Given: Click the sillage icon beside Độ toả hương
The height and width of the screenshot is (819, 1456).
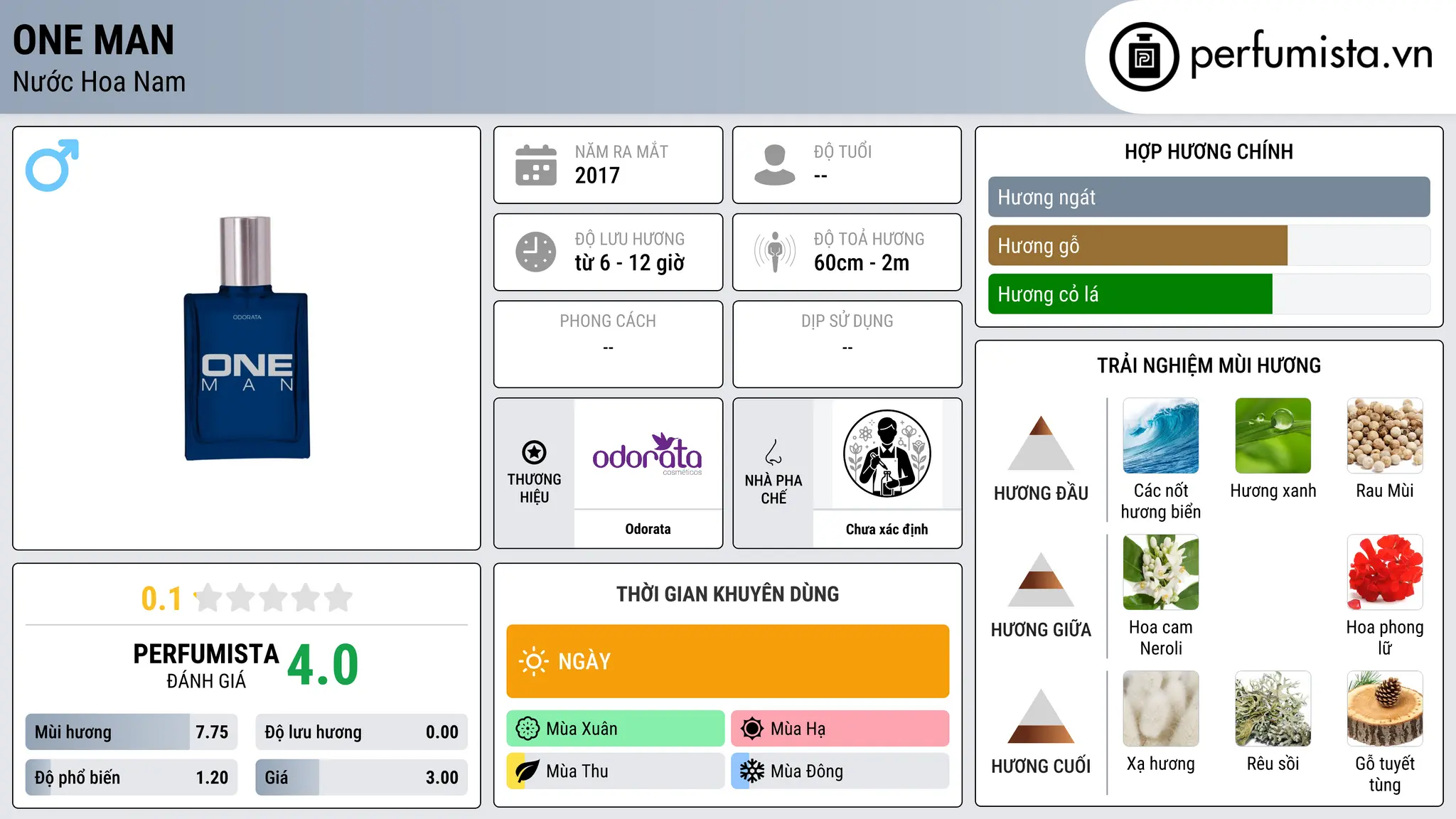Looking at the screenshot, I should point(775,252).
